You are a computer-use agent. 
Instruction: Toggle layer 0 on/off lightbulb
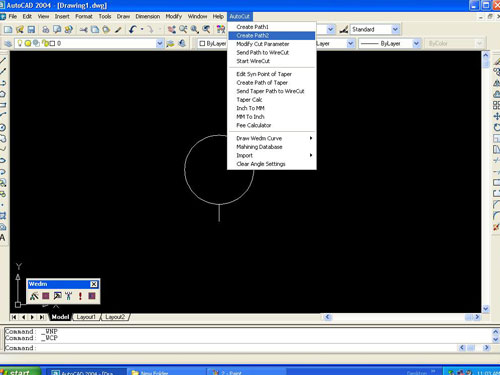point(20,43)
